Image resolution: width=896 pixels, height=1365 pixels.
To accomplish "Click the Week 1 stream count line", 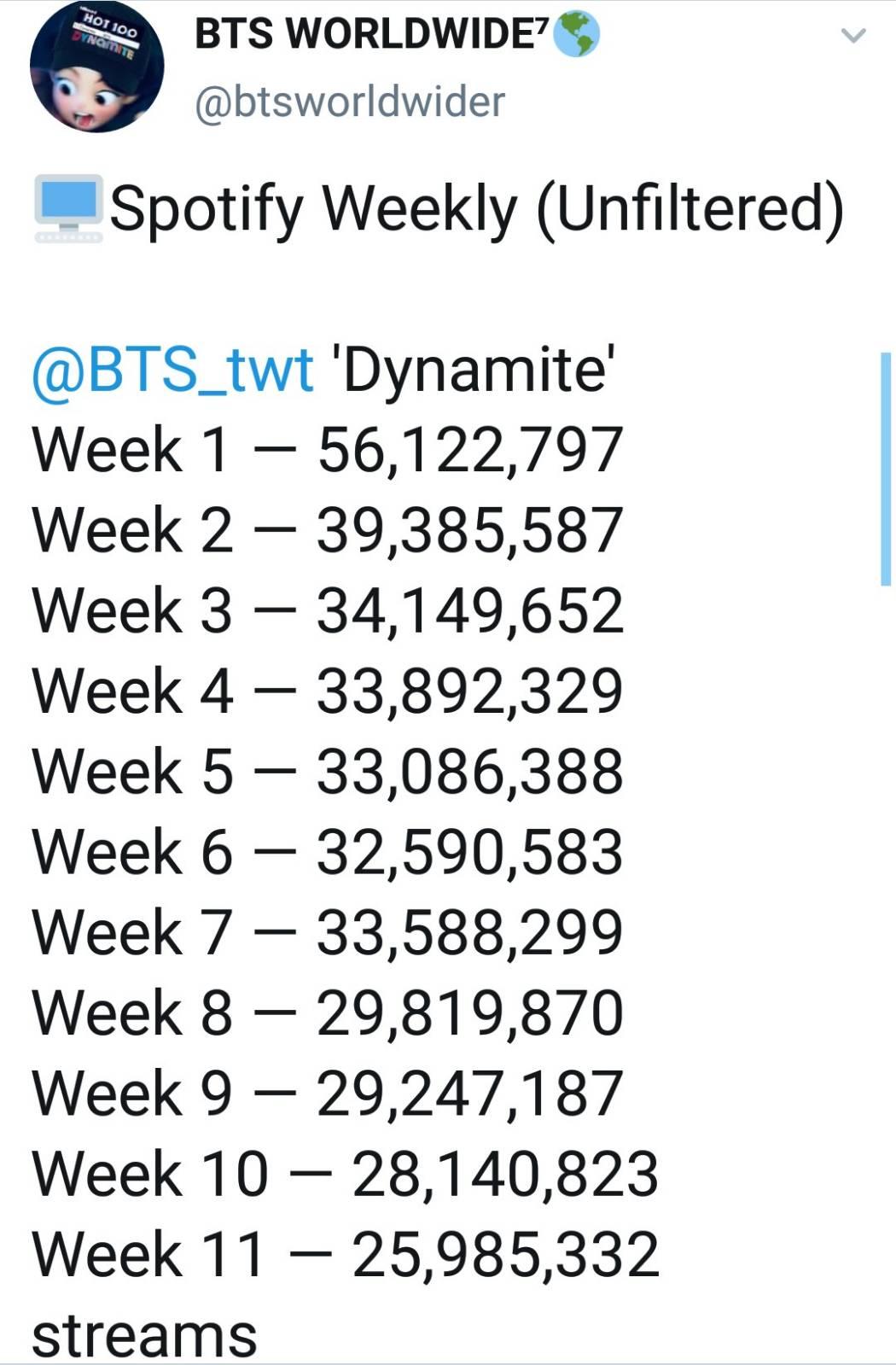I will 328,450.
